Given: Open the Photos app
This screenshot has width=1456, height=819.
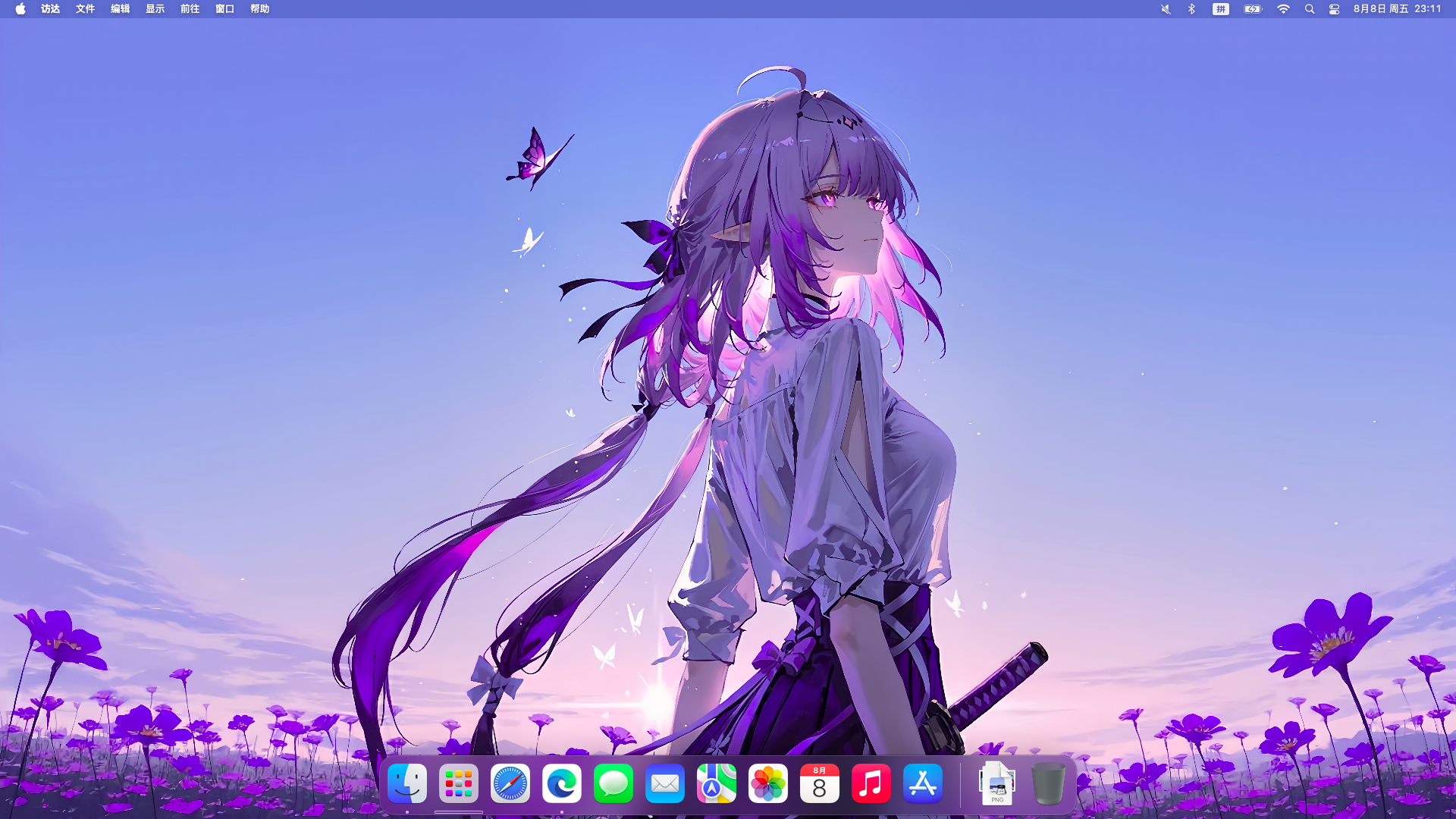Looking at the screenshot, I should tap(768, 783).
